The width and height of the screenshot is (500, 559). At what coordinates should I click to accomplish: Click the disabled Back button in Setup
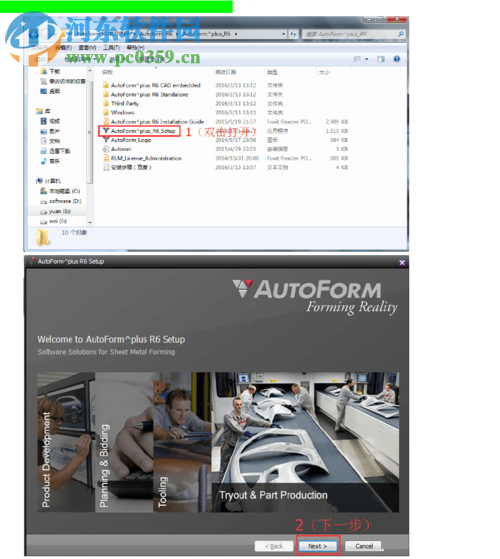pos(274,546)
